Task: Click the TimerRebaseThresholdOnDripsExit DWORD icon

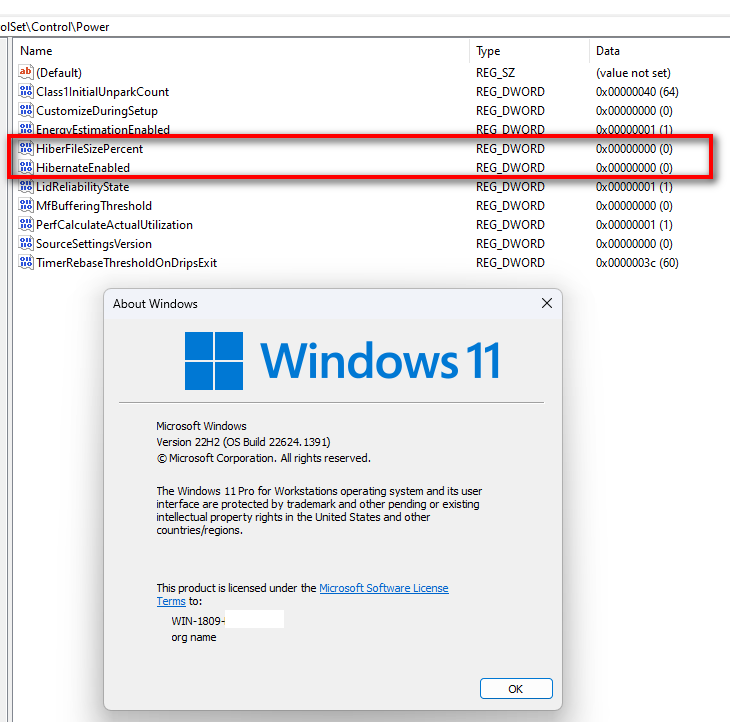Action: pyautogui.click(x=26, y=263)
